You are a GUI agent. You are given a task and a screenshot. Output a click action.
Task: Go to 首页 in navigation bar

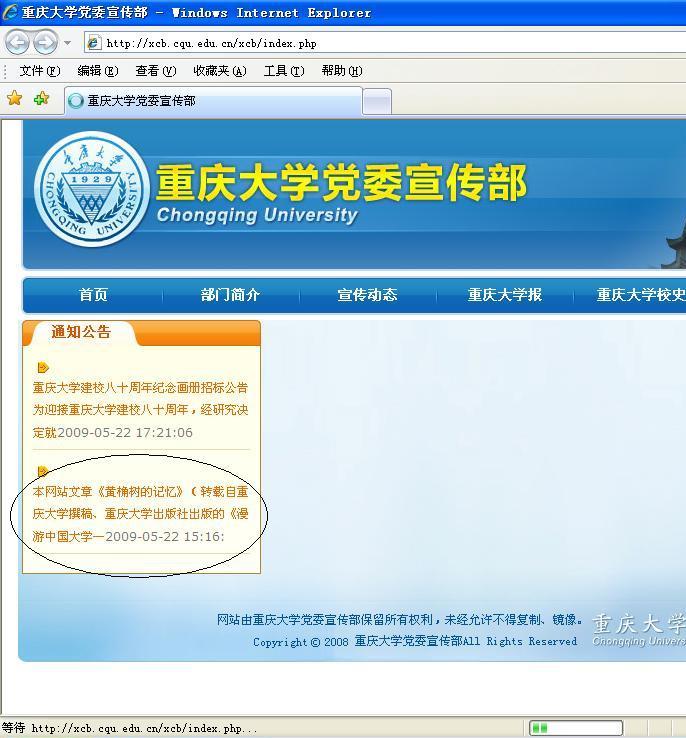click(93, 295)
